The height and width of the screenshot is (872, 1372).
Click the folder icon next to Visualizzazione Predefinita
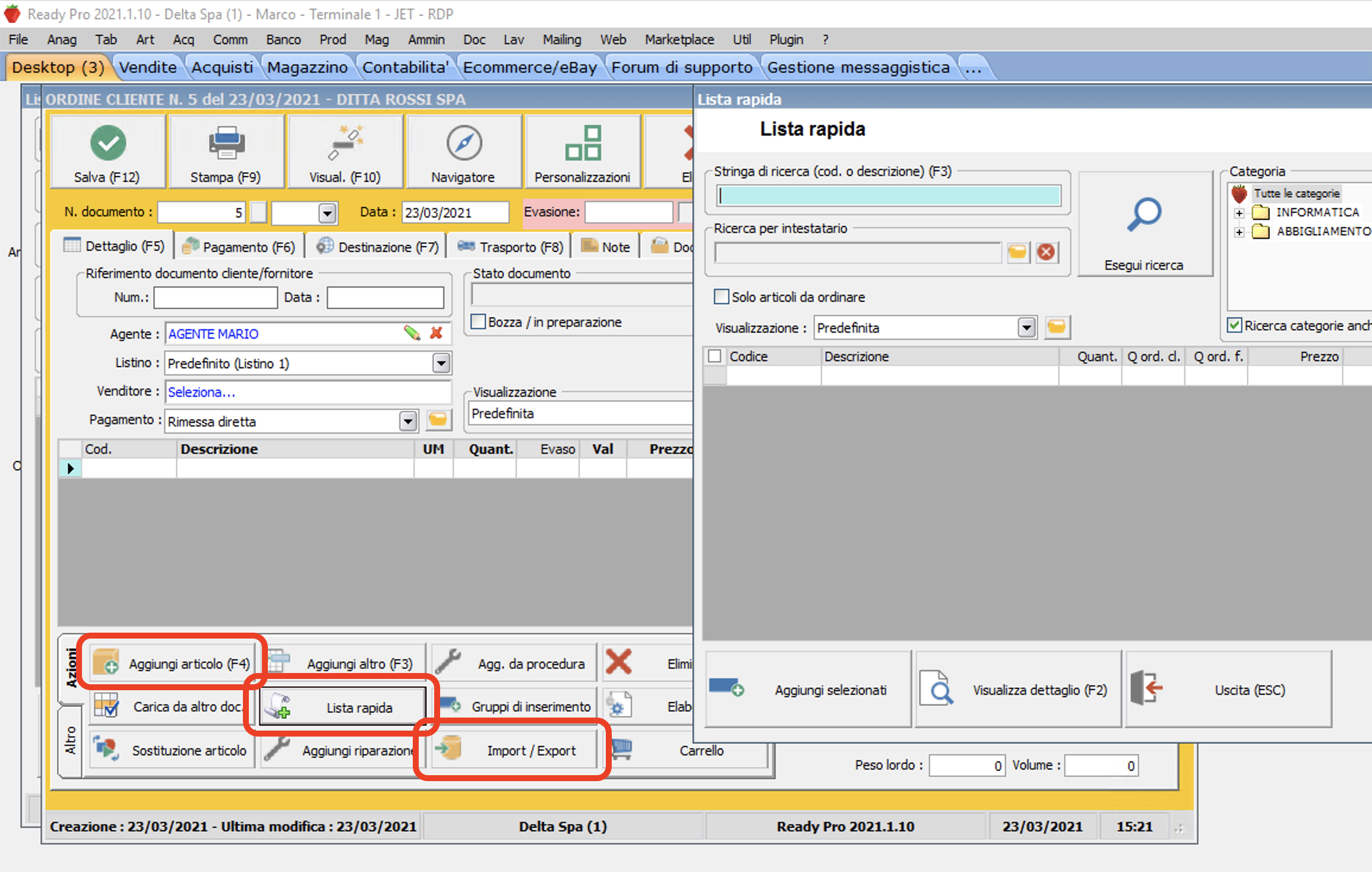(x=1057, y=327)
